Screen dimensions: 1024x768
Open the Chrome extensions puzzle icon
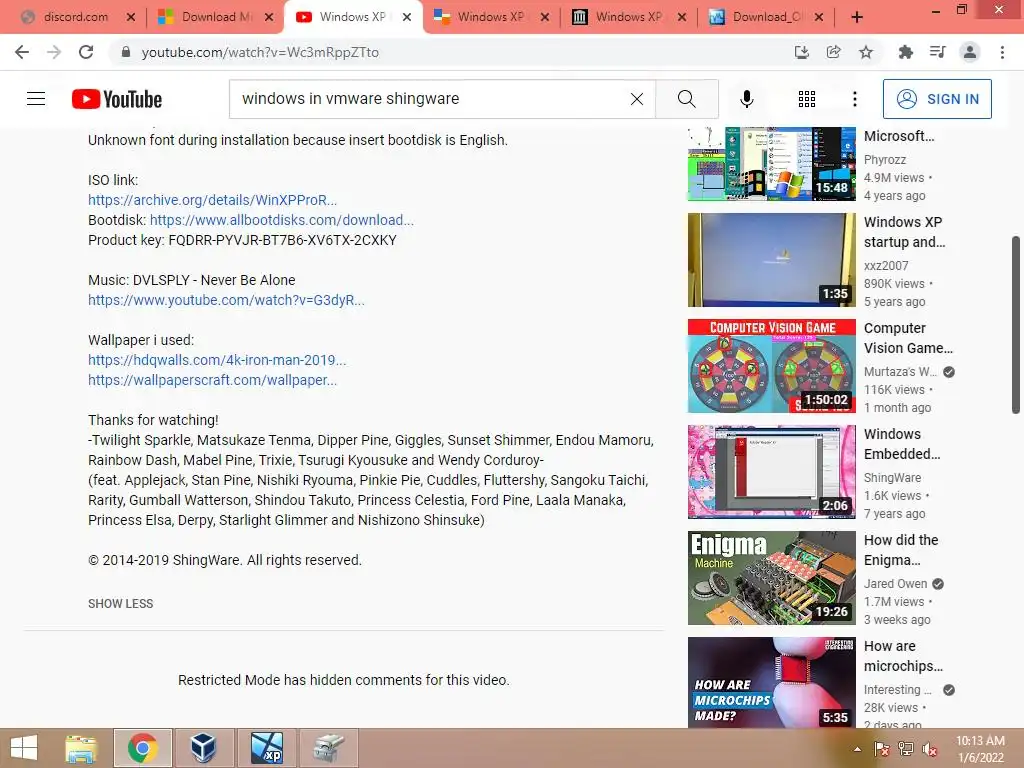(x=905, y=52)
